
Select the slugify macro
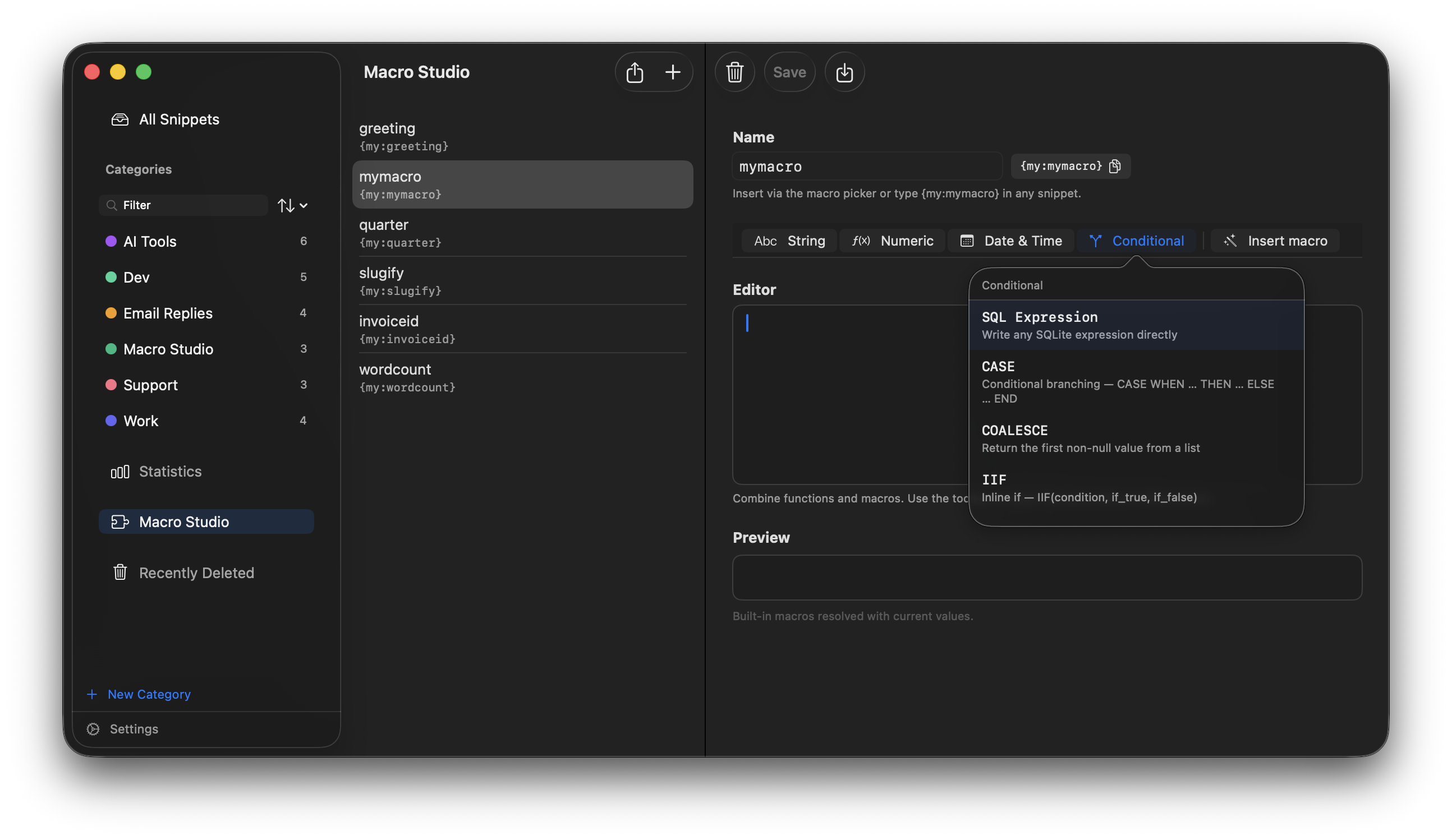click(522, 281)
